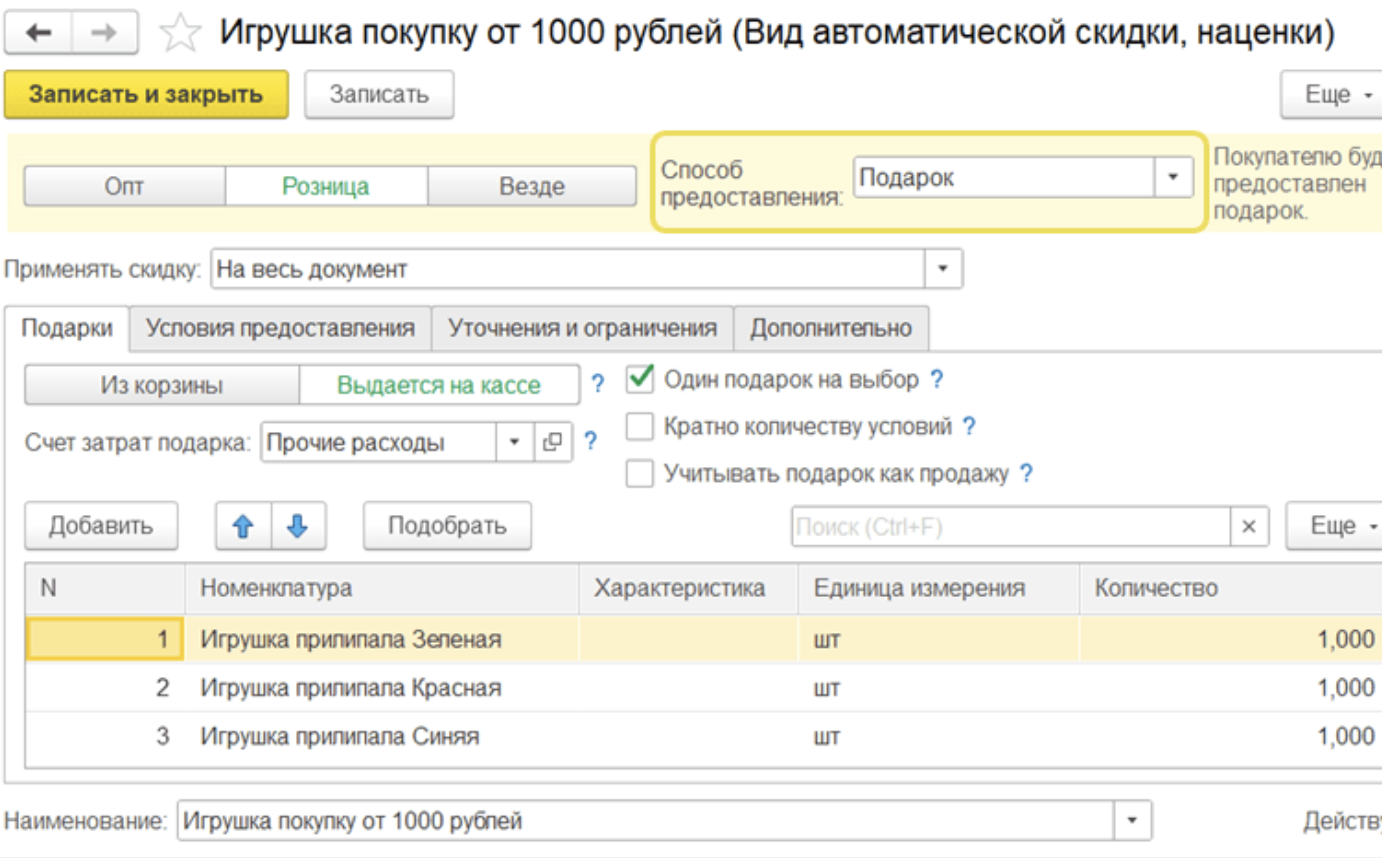Click 'Записать и закрыть' button
This screenshot has width=1388, height=858.
pos(146,94)
